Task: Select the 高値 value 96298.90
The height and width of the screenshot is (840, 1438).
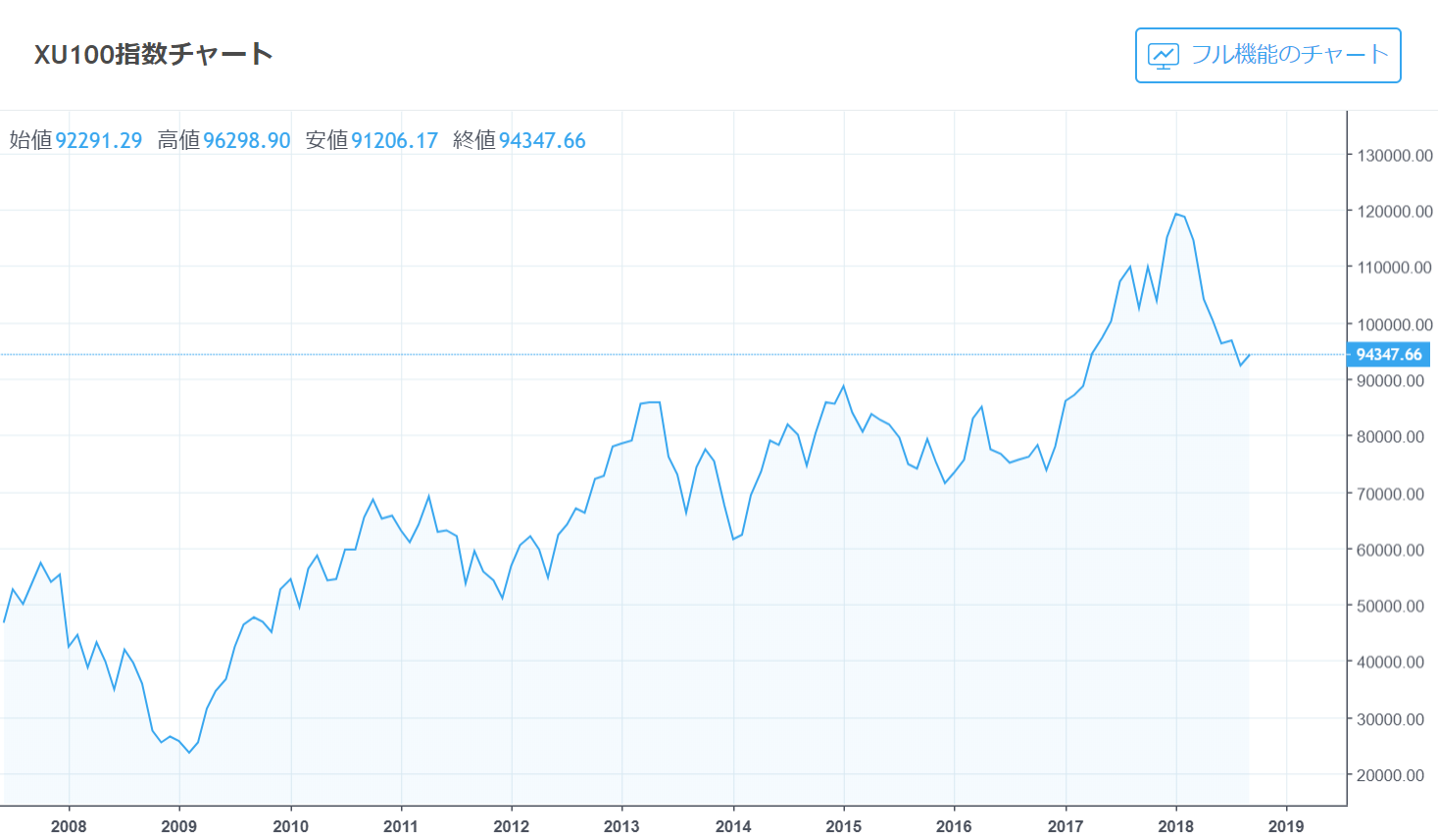Action: point(246,141)
